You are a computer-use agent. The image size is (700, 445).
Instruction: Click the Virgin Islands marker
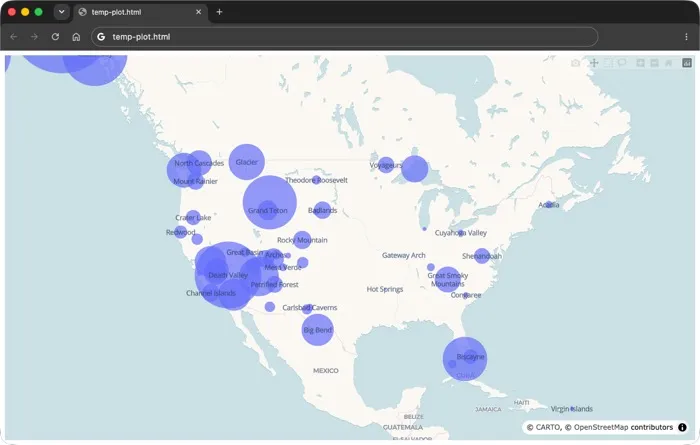coord(572,408)
